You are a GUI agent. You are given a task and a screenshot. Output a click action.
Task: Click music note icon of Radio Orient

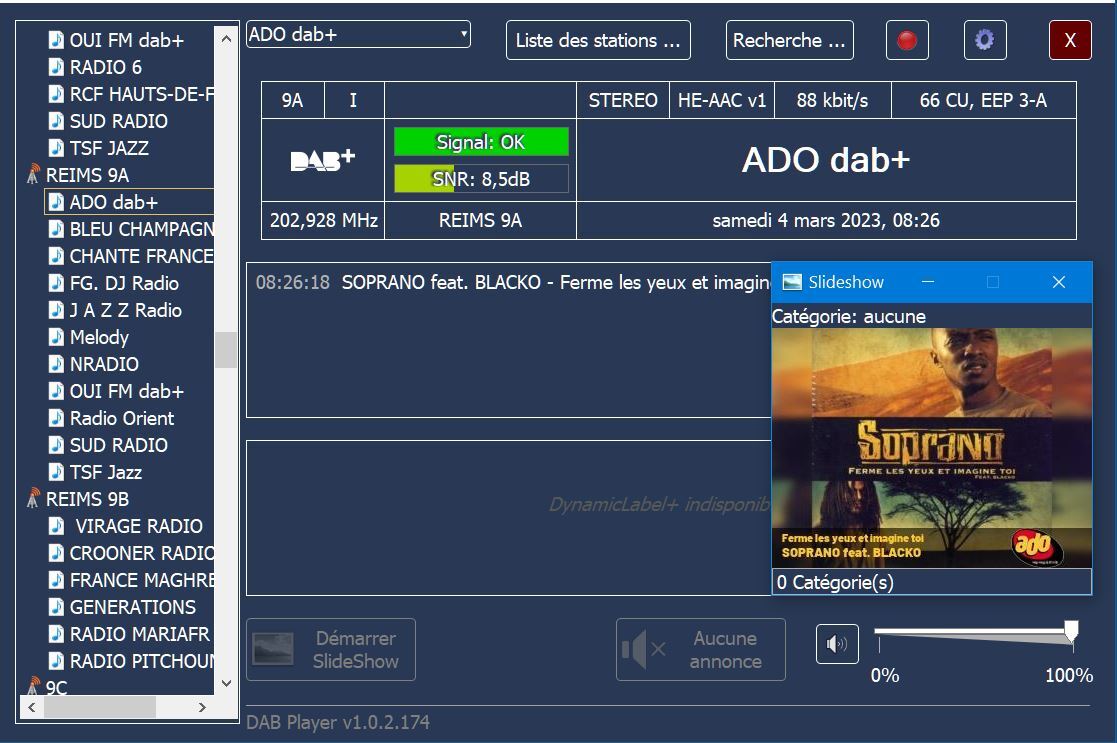click(x=56, y=417)
